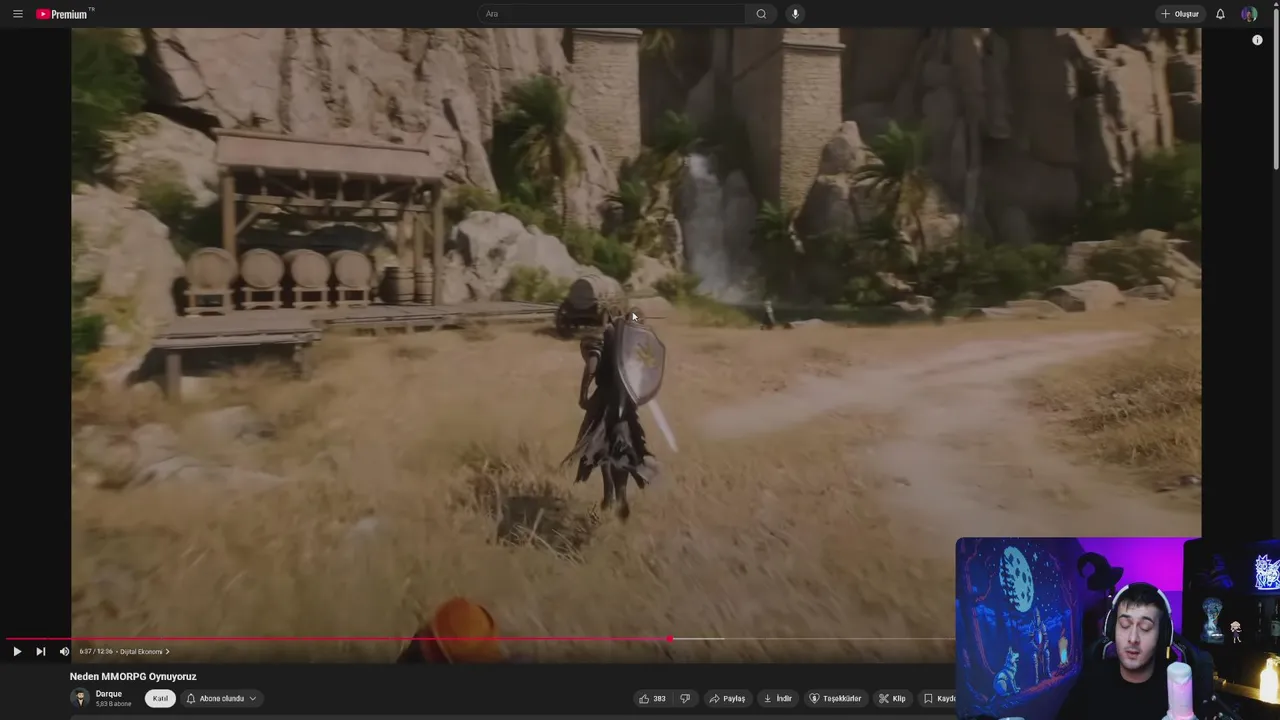Click the red playhead scrubber dot

coord(669,639)
